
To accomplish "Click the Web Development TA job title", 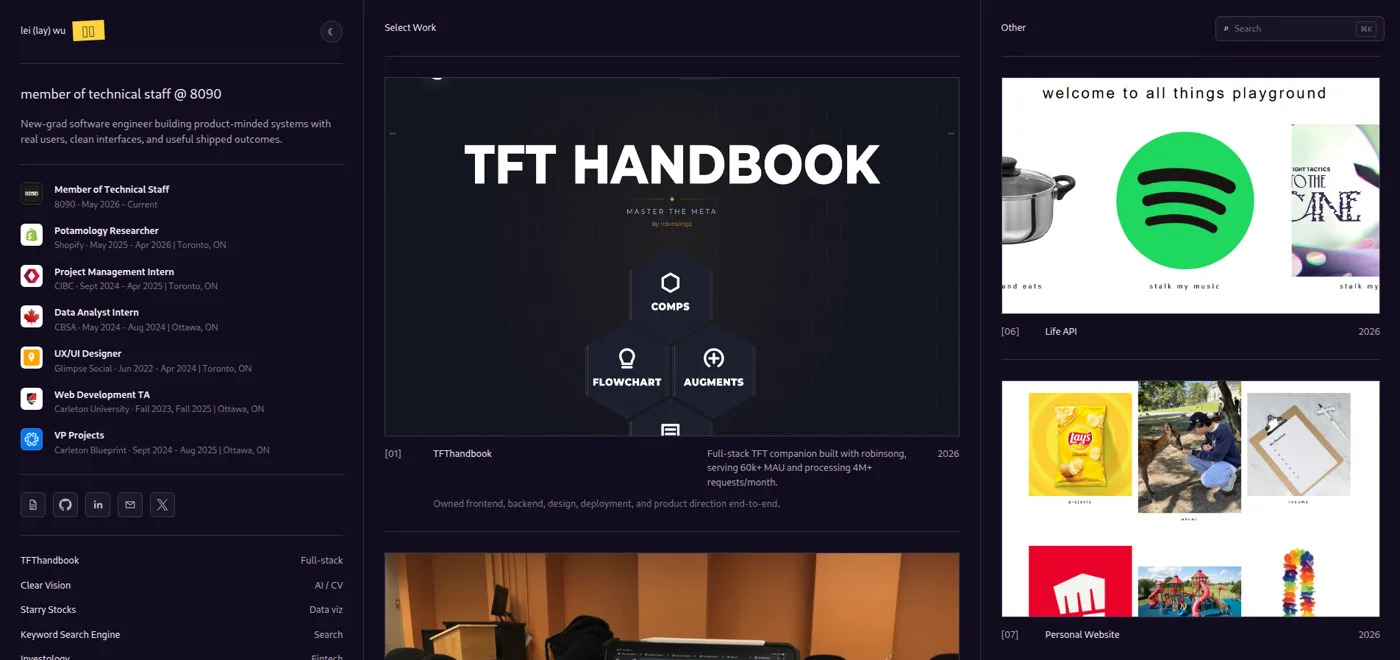I will [102, 395].
